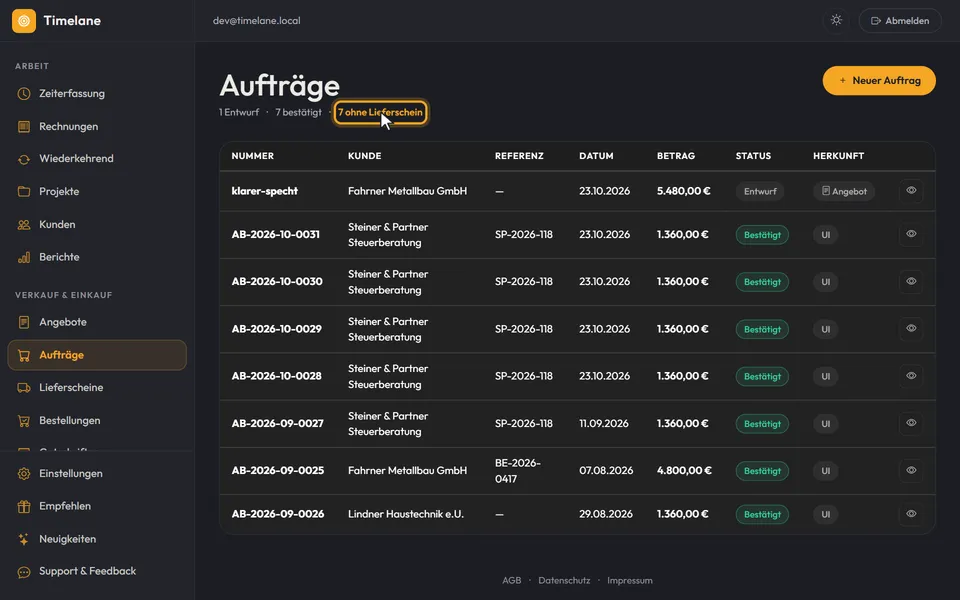View order AB-2026-09-0026 via eye icon
The width and height of the screenshot is (960, 600).
(911, 514)
